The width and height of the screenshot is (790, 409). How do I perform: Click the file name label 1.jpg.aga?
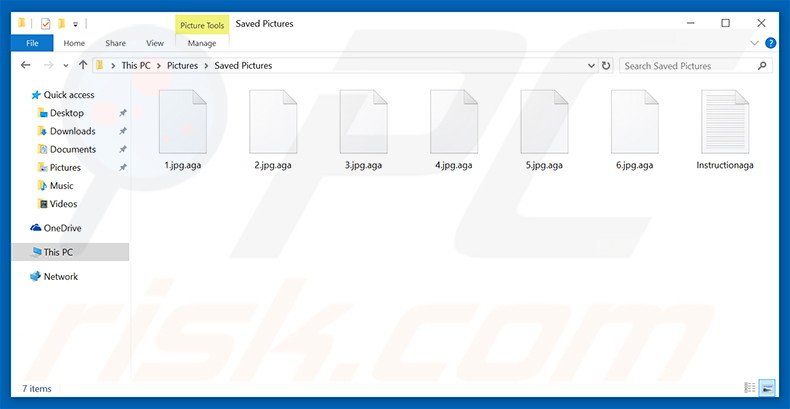pyautogui.click(x=183, y=165)
